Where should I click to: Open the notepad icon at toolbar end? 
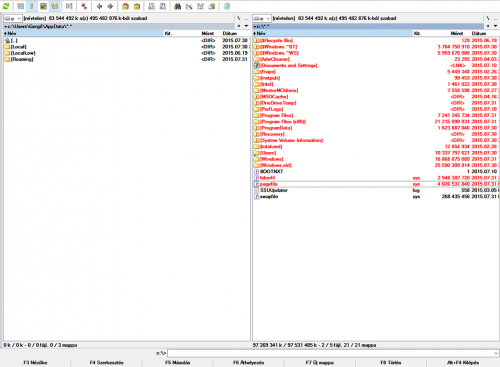[x=227, y=6]
